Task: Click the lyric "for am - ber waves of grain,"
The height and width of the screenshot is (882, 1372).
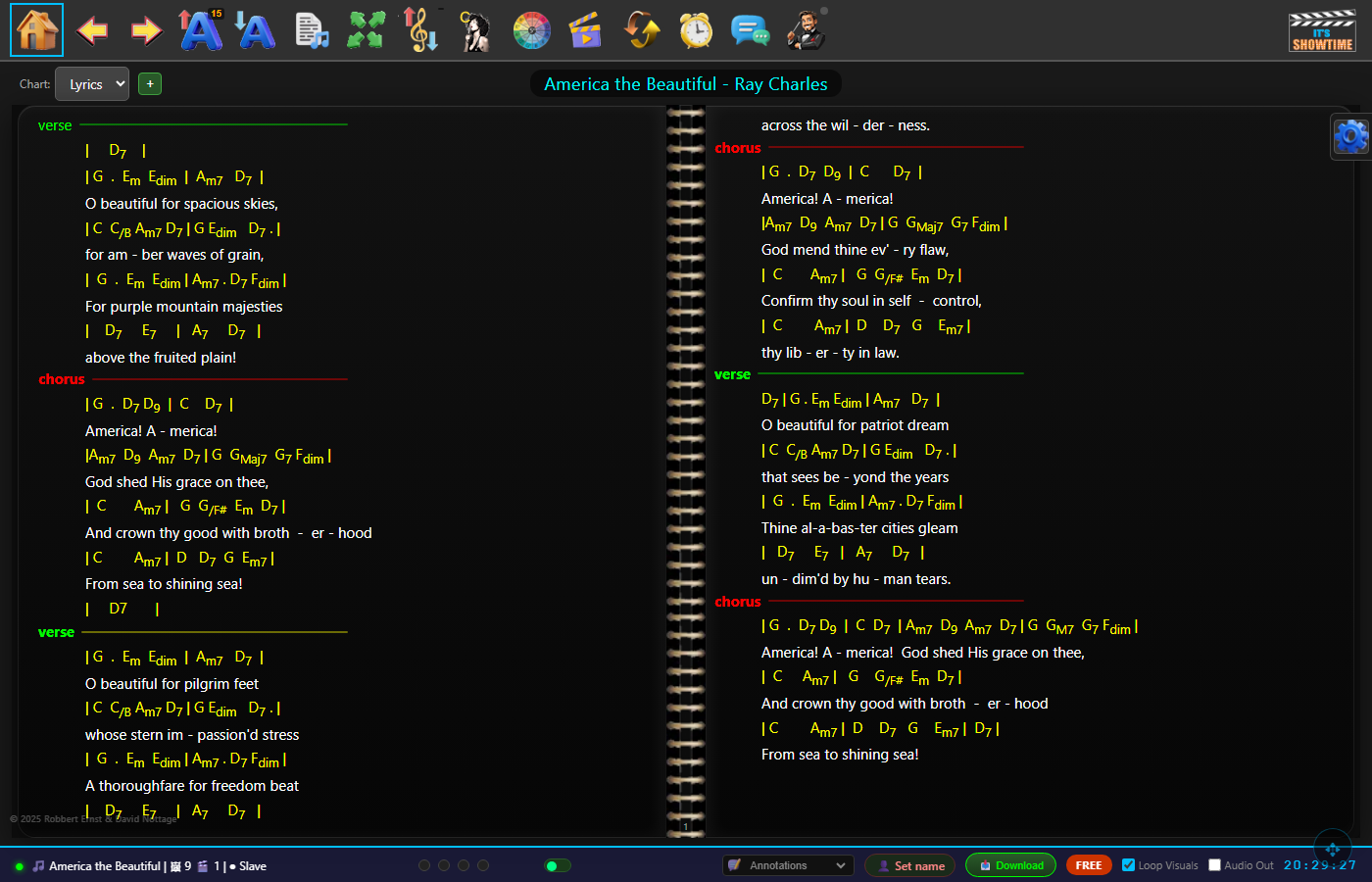Action: tap(174, 255)
